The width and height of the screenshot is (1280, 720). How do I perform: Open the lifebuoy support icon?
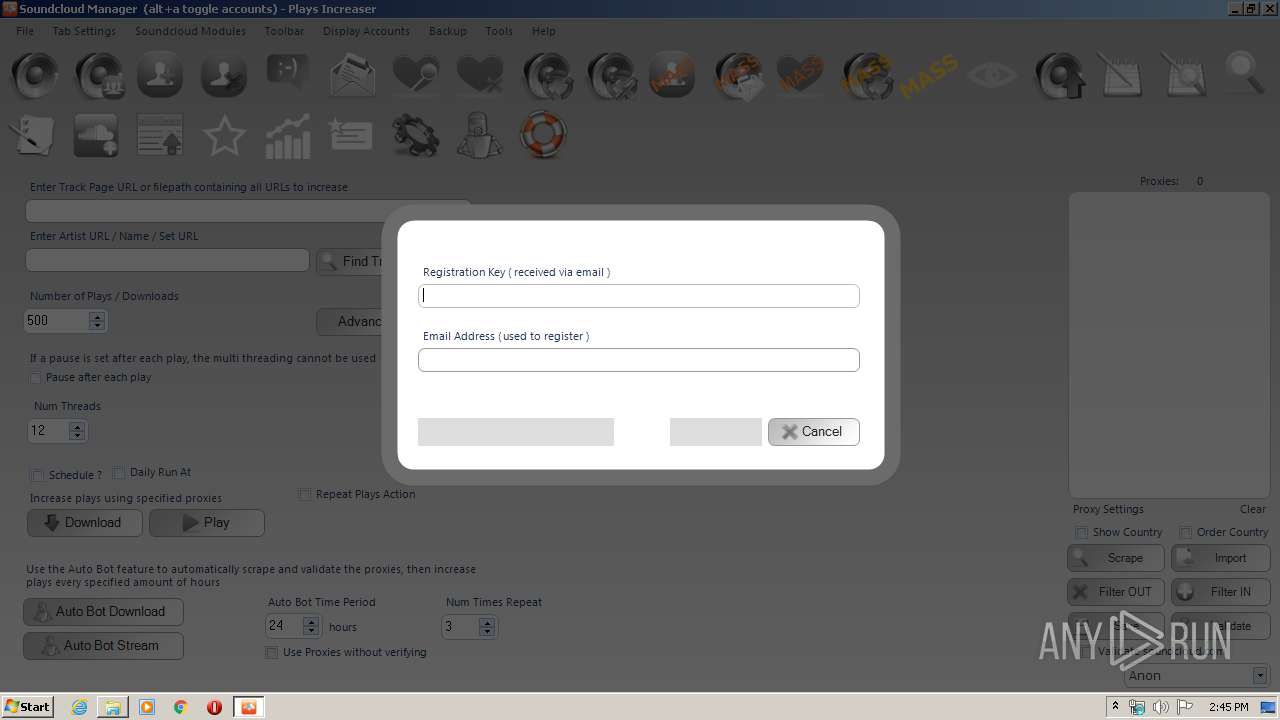[x=543, y=134]
